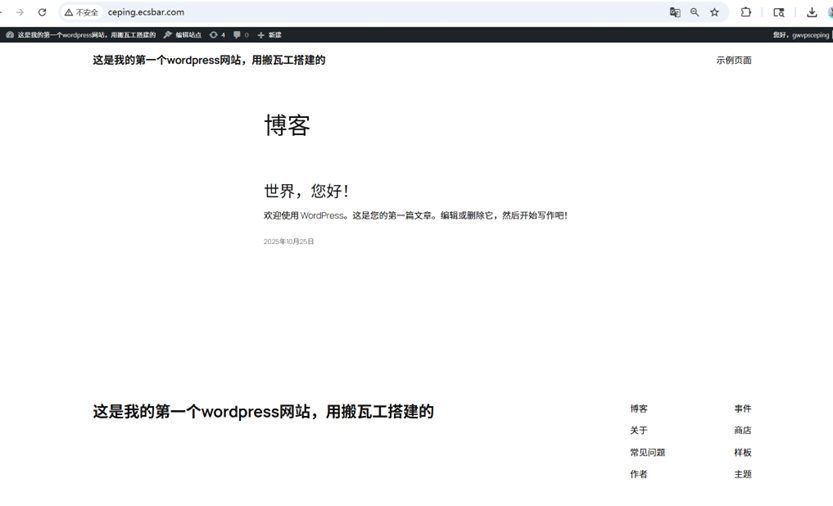The image size is (833, 506).
Task: Open the 您好, gwvpsceping account menu
Action: pos(800,35)
